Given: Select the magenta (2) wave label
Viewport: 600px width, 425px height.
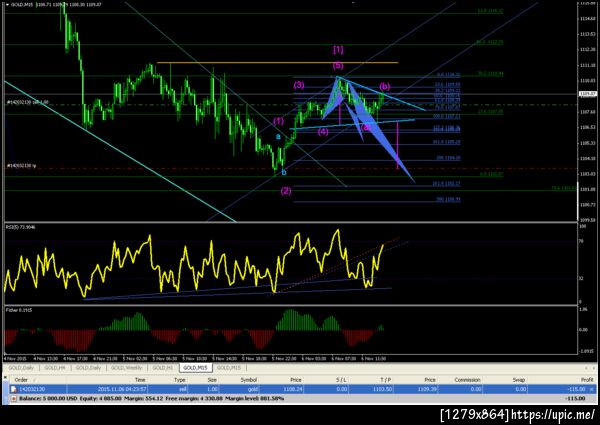Looking at the screenshot, I should tap(286, 191).
